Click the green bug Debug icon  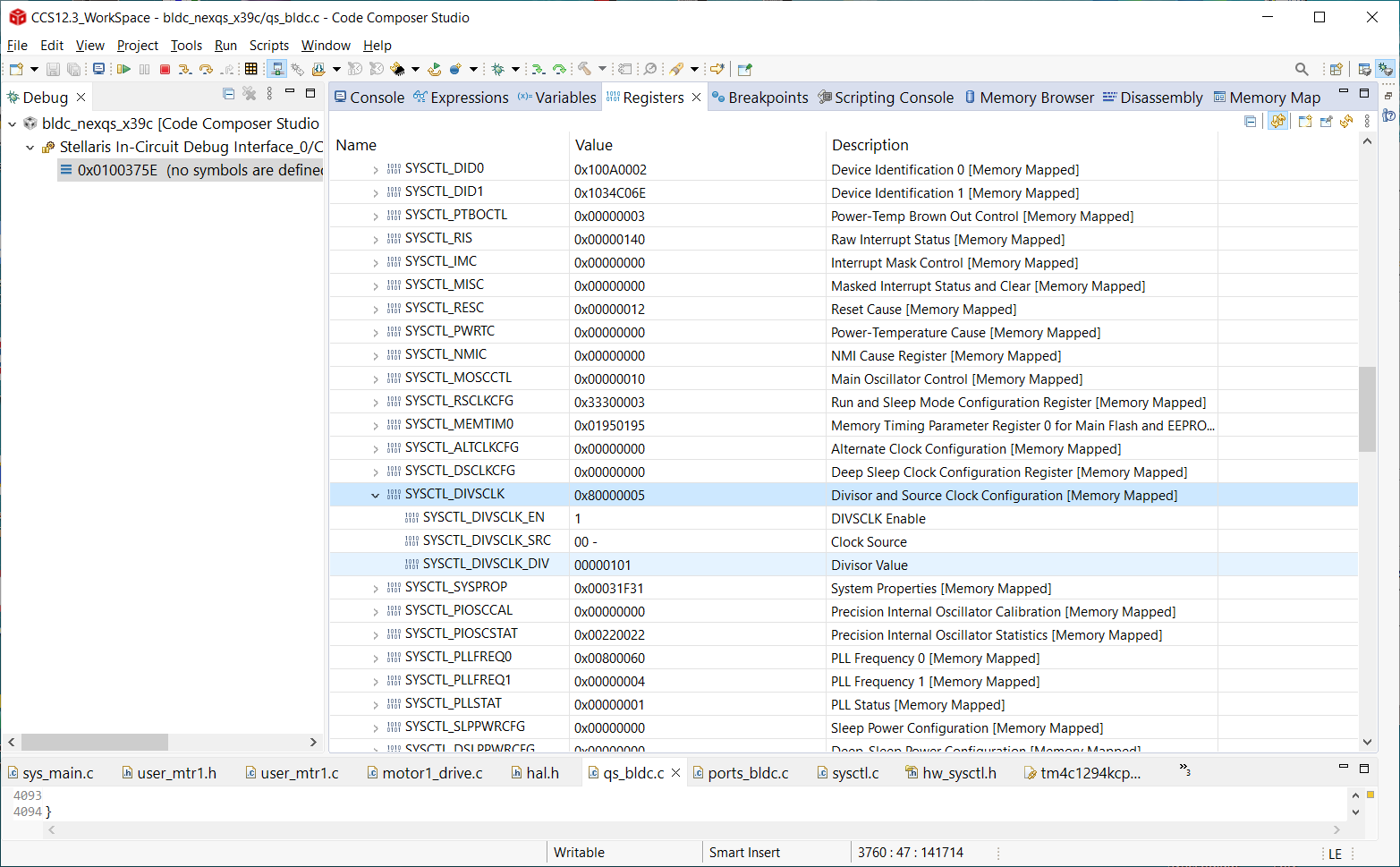click(498, 69)
